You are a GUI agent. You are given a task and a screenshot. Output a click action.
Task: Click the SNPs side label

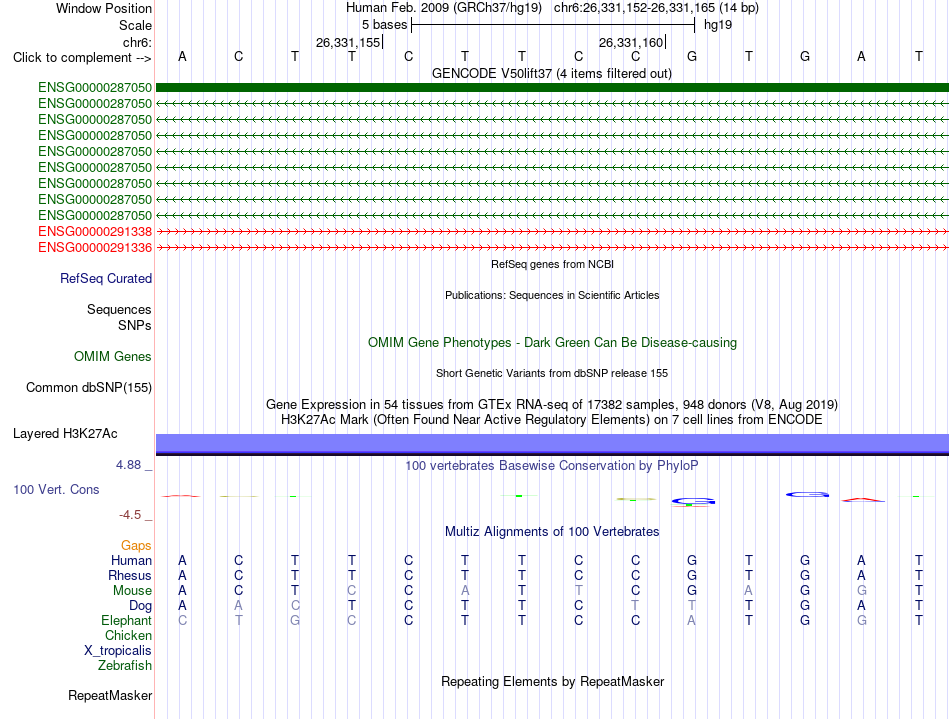[135, 325]
